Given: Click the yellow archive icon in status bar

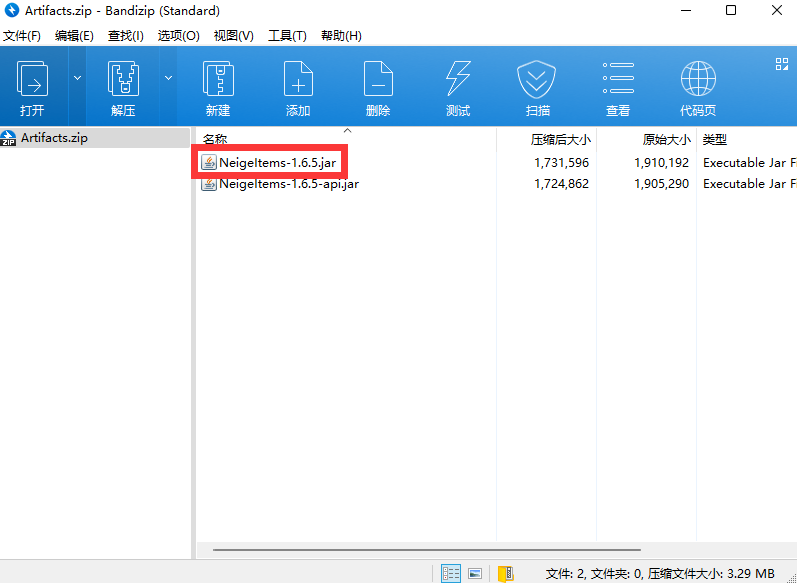Looking at the screenshot, I should pyautogui.click(x=506, y=573).
